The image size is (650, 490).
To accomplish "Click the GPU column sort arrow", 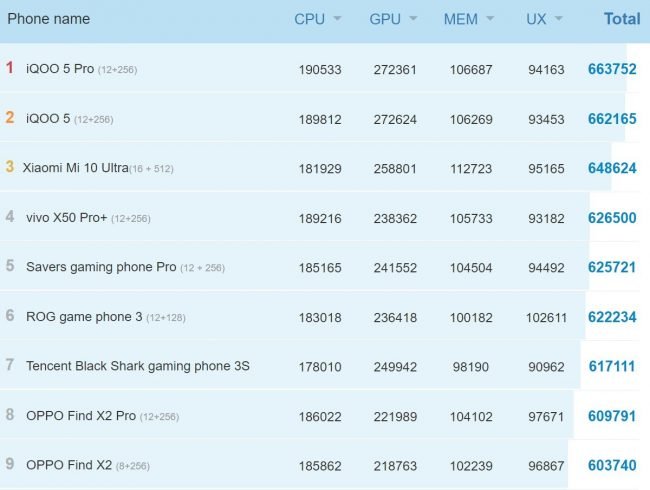I will pos(413,19).
